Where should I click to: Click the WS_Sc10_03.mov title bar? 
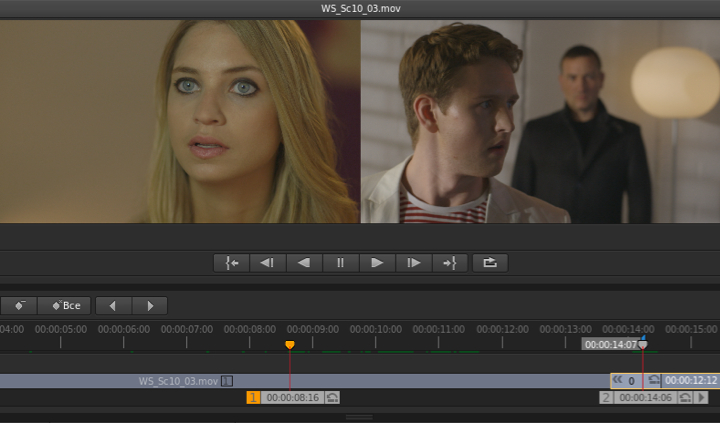click(360, 8)
